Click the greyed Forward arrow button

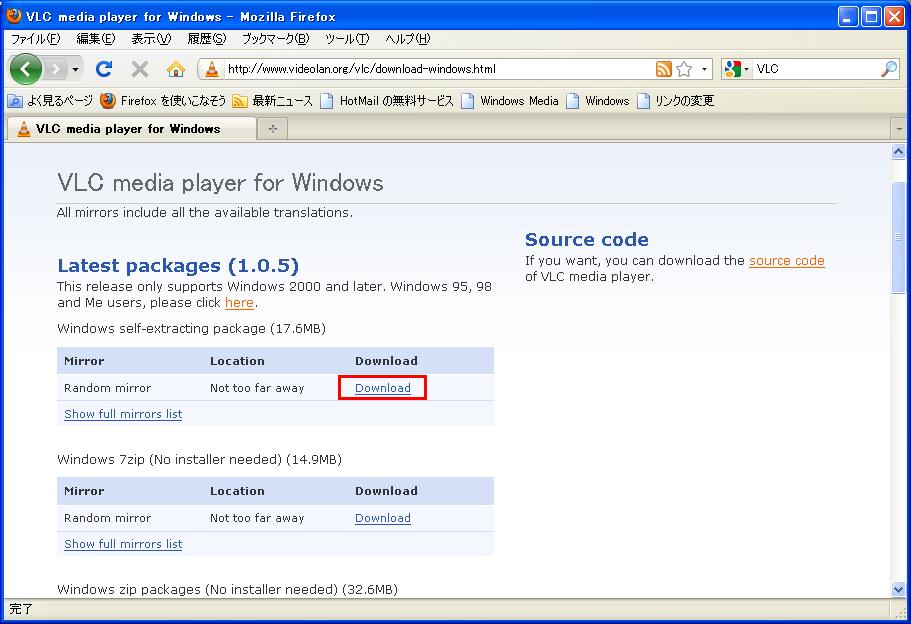point(56,70)
